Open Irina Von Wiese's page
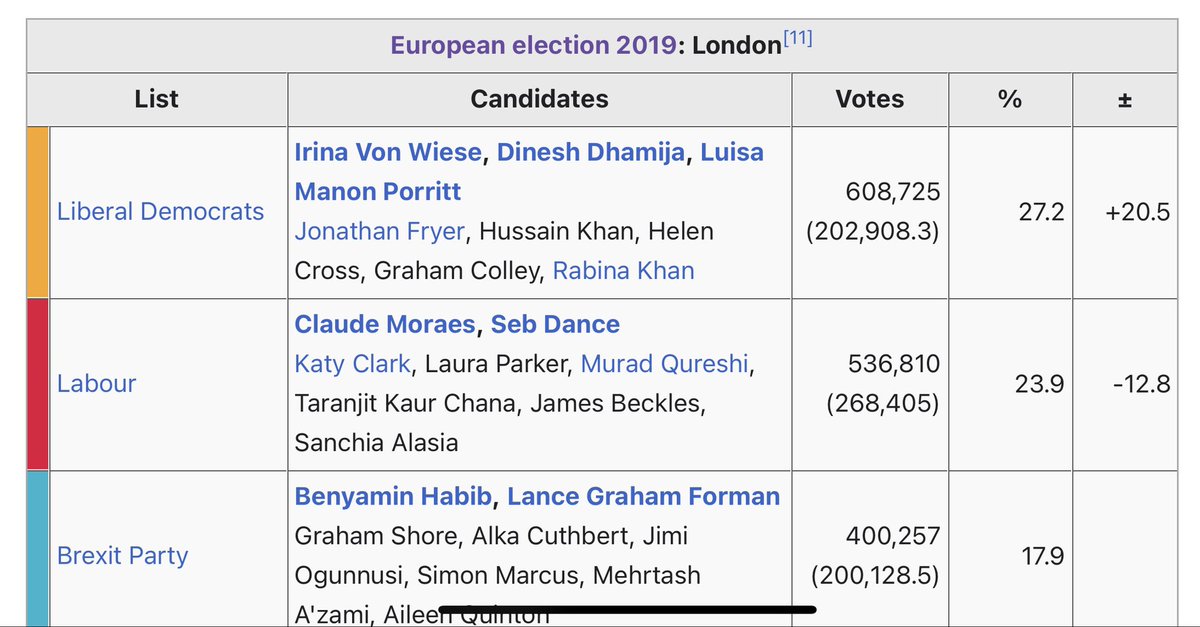The width and height of the screenshot is (1200, 627). (x=389, y=152)
